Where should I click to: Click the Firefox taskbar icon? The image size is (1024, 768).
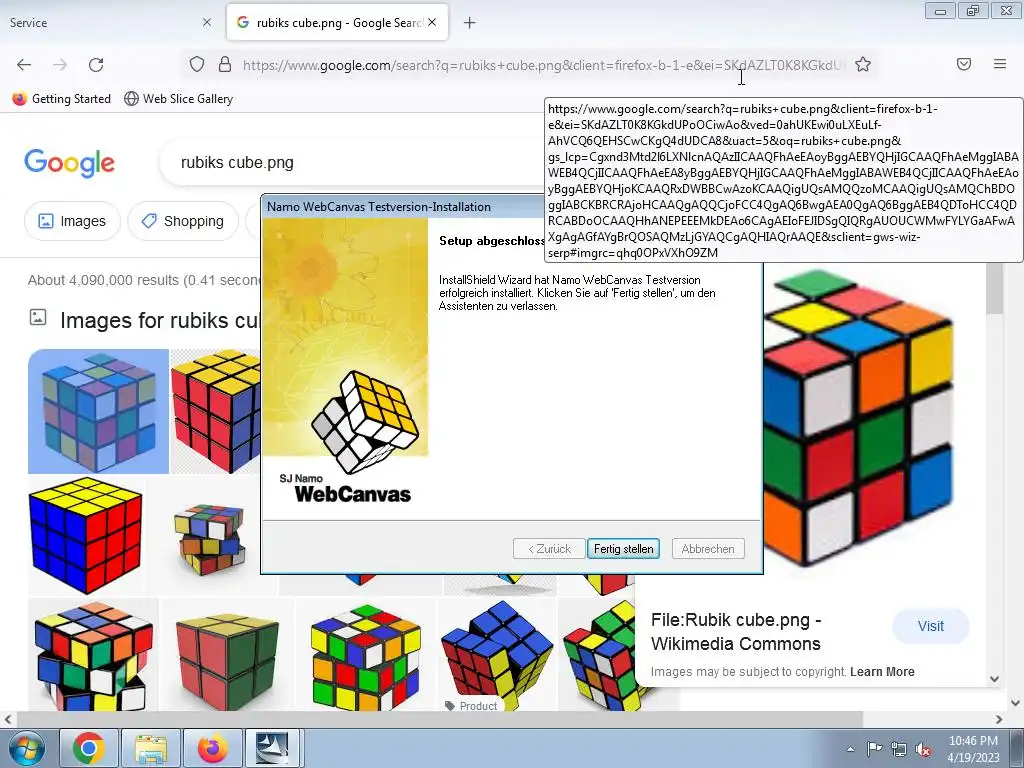pyautogui.click(x=213, y=748)
